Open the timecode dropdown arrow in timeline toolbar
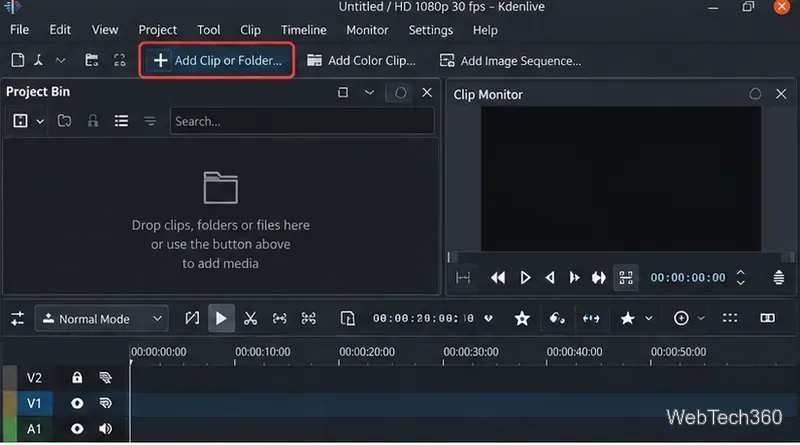Image resolution: width=800 pixels, height=445 pixels. 489,318
